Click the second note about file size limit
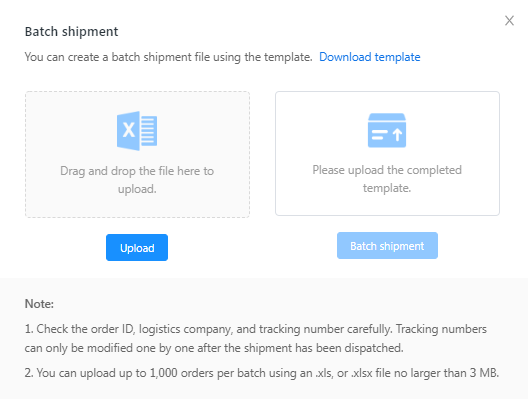528x399 pixels. pyautogui.click(x=262, y=373)
